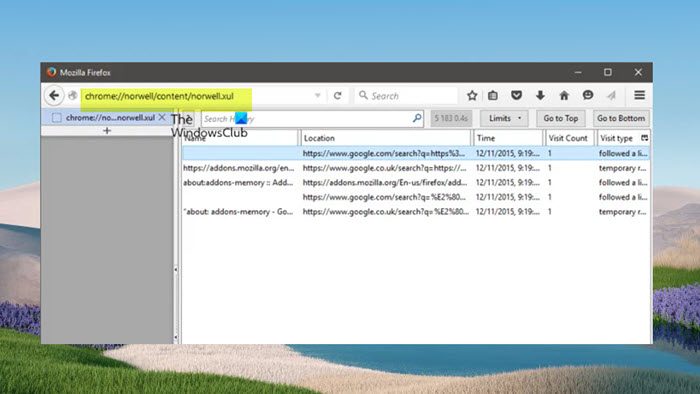Reload the page with the refresh icon
The width and height of the screenshot is (700, 394).
pos(338,95)
